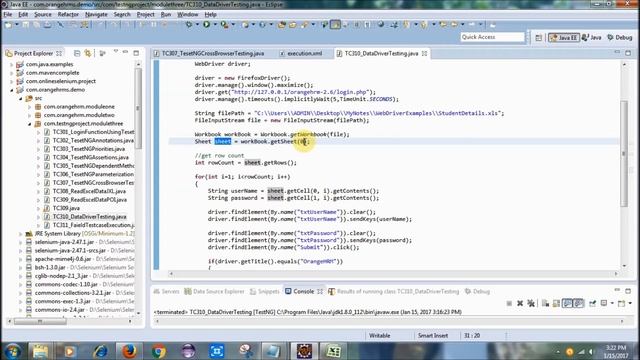
Task: Open the Source menu
Action: pyautogui.click(x=43, y=14)
